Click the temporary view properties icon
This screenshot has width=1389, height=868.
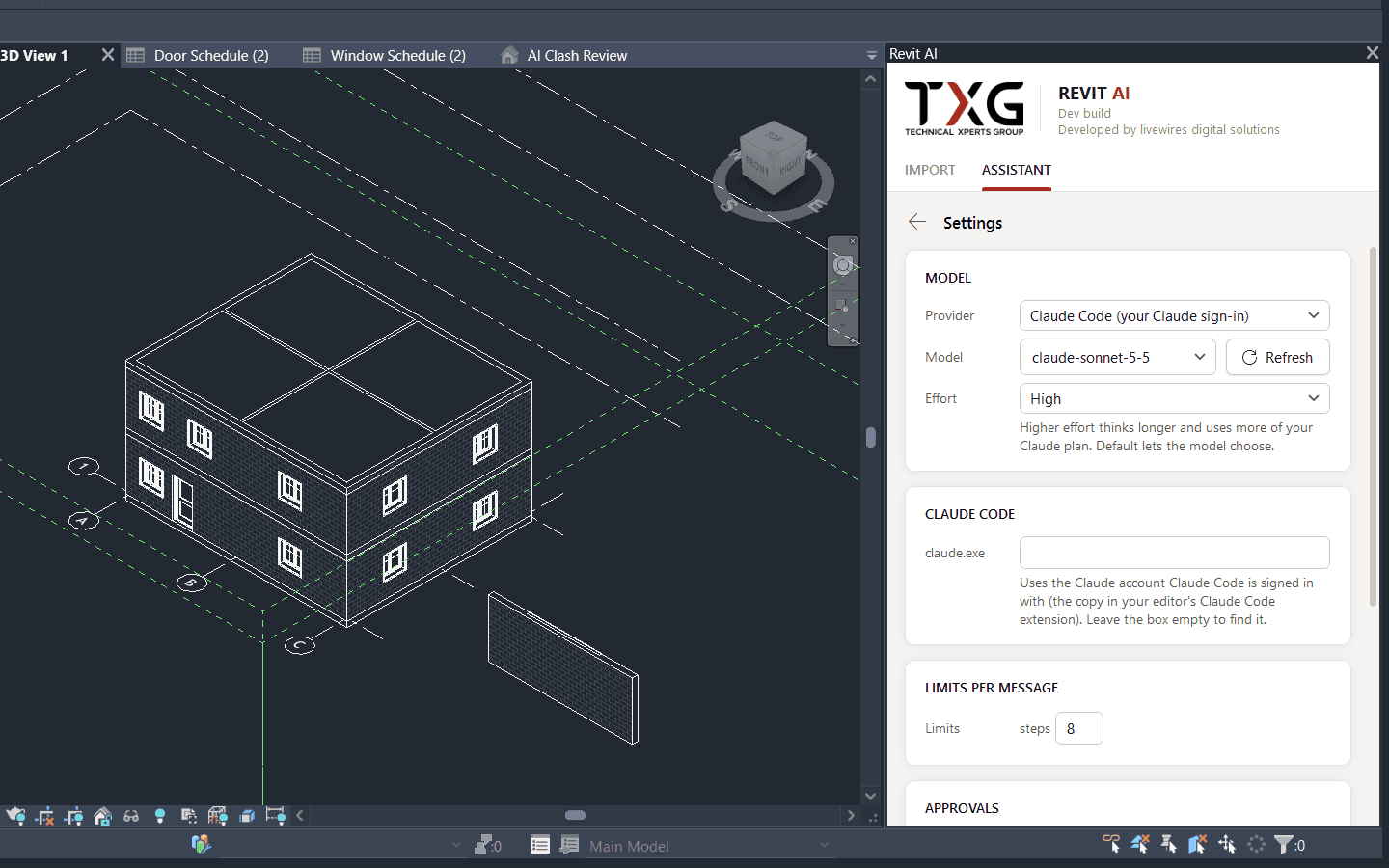click(189, 816)
